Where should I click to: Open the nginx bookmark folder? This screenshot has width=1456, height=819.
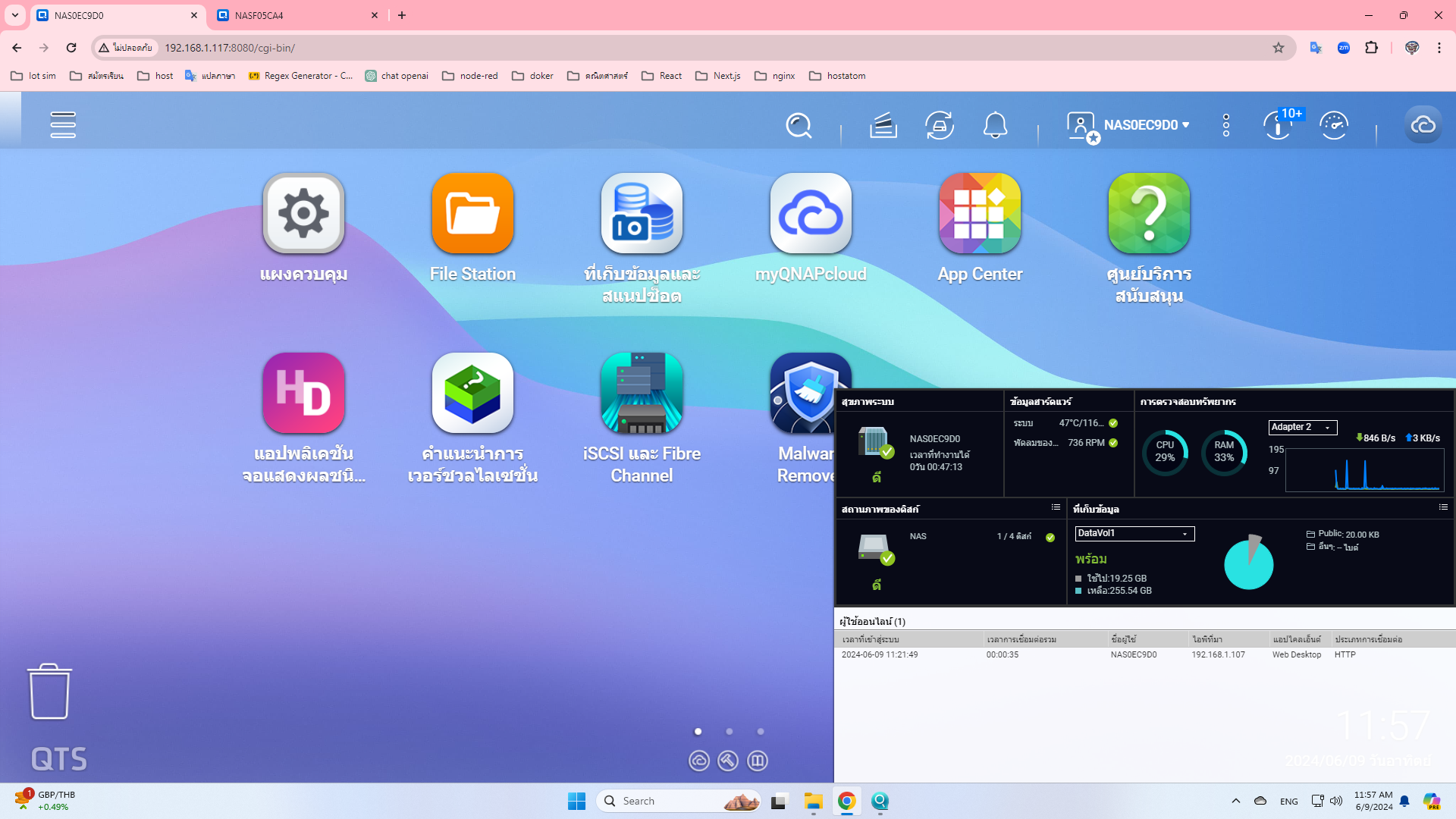[775, 76]
